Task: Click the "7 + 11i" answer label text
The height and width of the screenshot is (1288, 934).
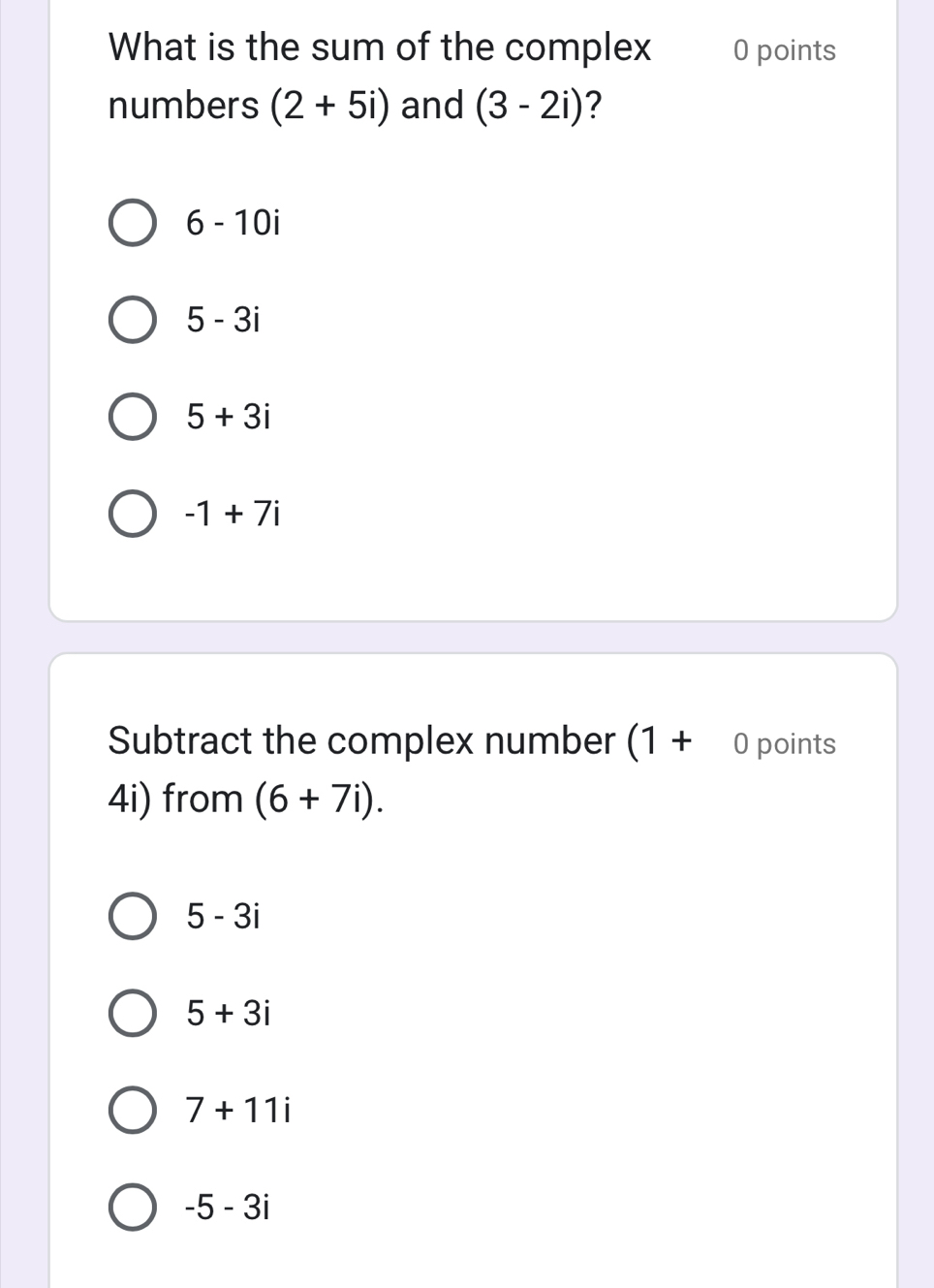Action: point(239,1110)
